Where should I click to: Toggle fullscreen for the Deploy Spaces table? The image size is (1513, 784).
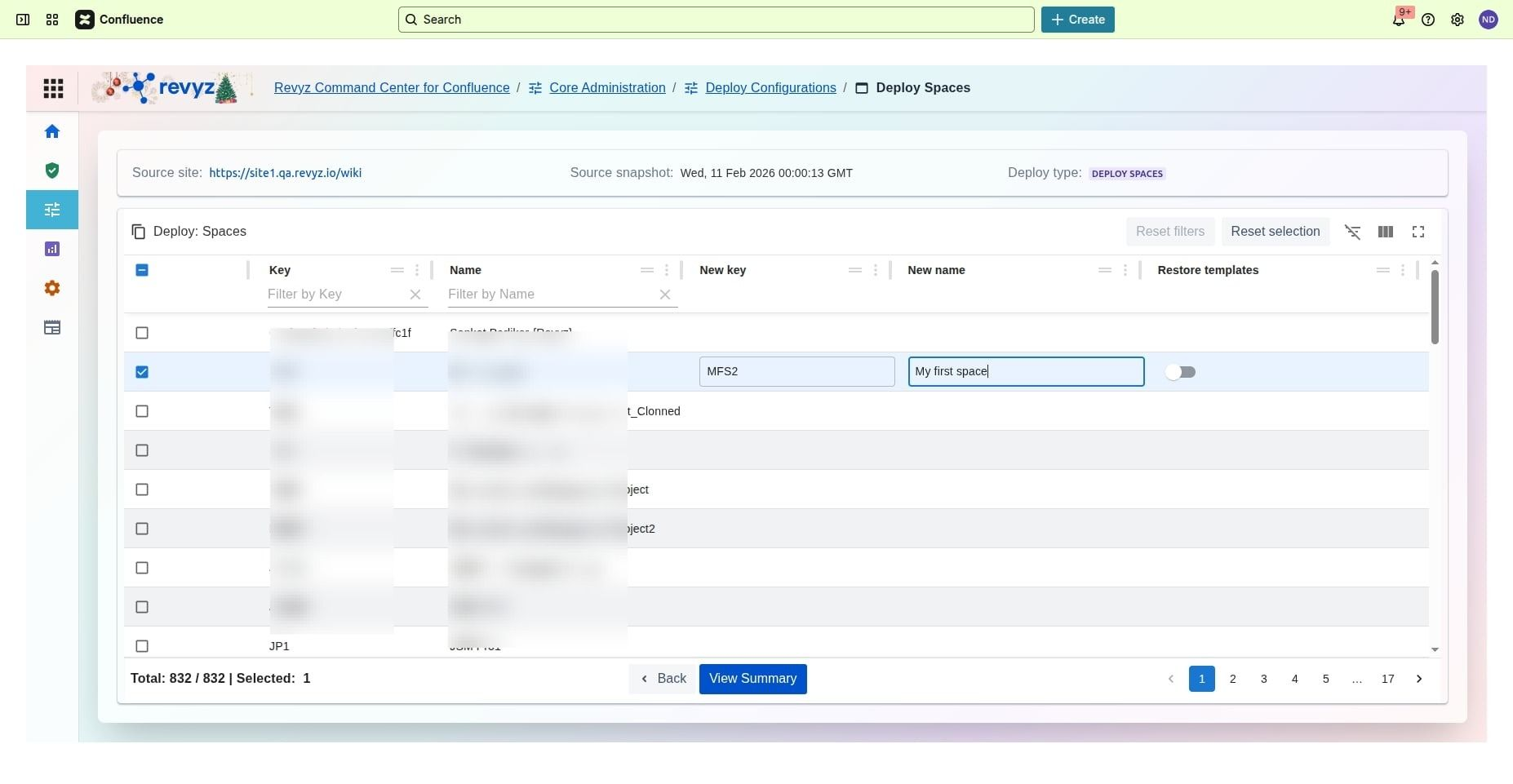[1418, 232]
